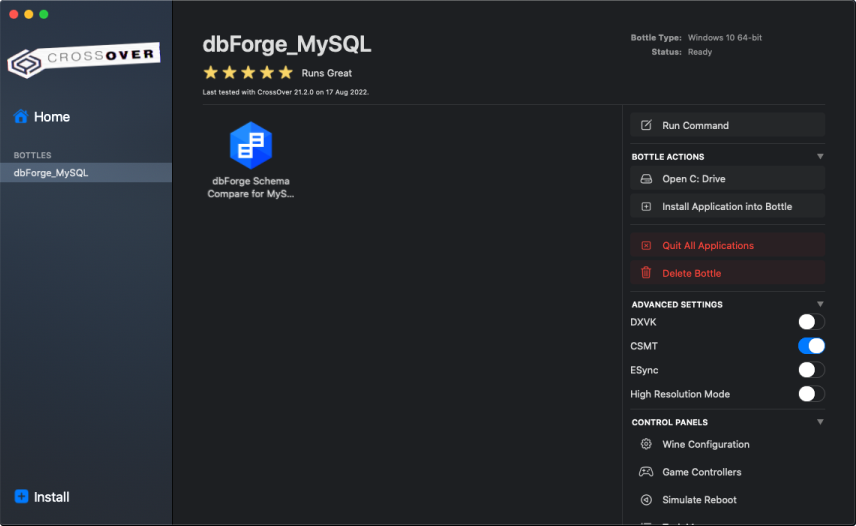The image size is (856, 526).
Task: Collapse the Bottle Actions section arrow
Action: (819, 157)
